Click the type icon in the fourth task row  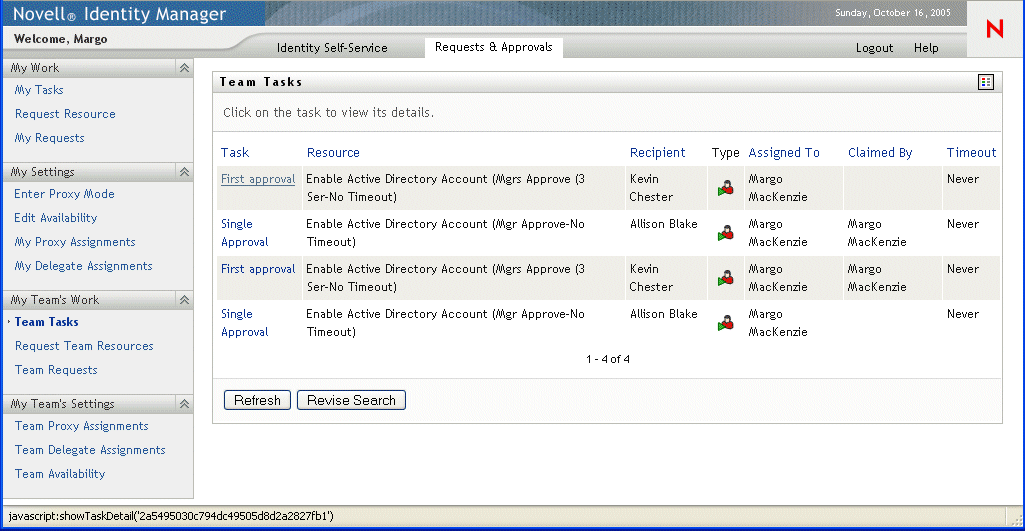[727, 323]
